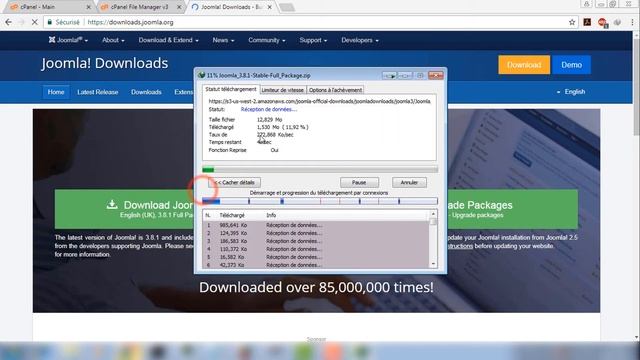Click the blue Demo button

(x=571, y=65)
